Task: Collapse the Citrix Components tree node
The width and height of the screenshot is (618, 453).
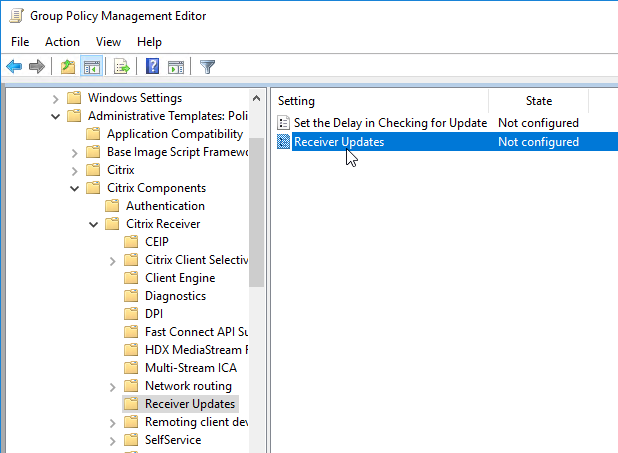Action: pyautogui.click(x=74, y=188)
